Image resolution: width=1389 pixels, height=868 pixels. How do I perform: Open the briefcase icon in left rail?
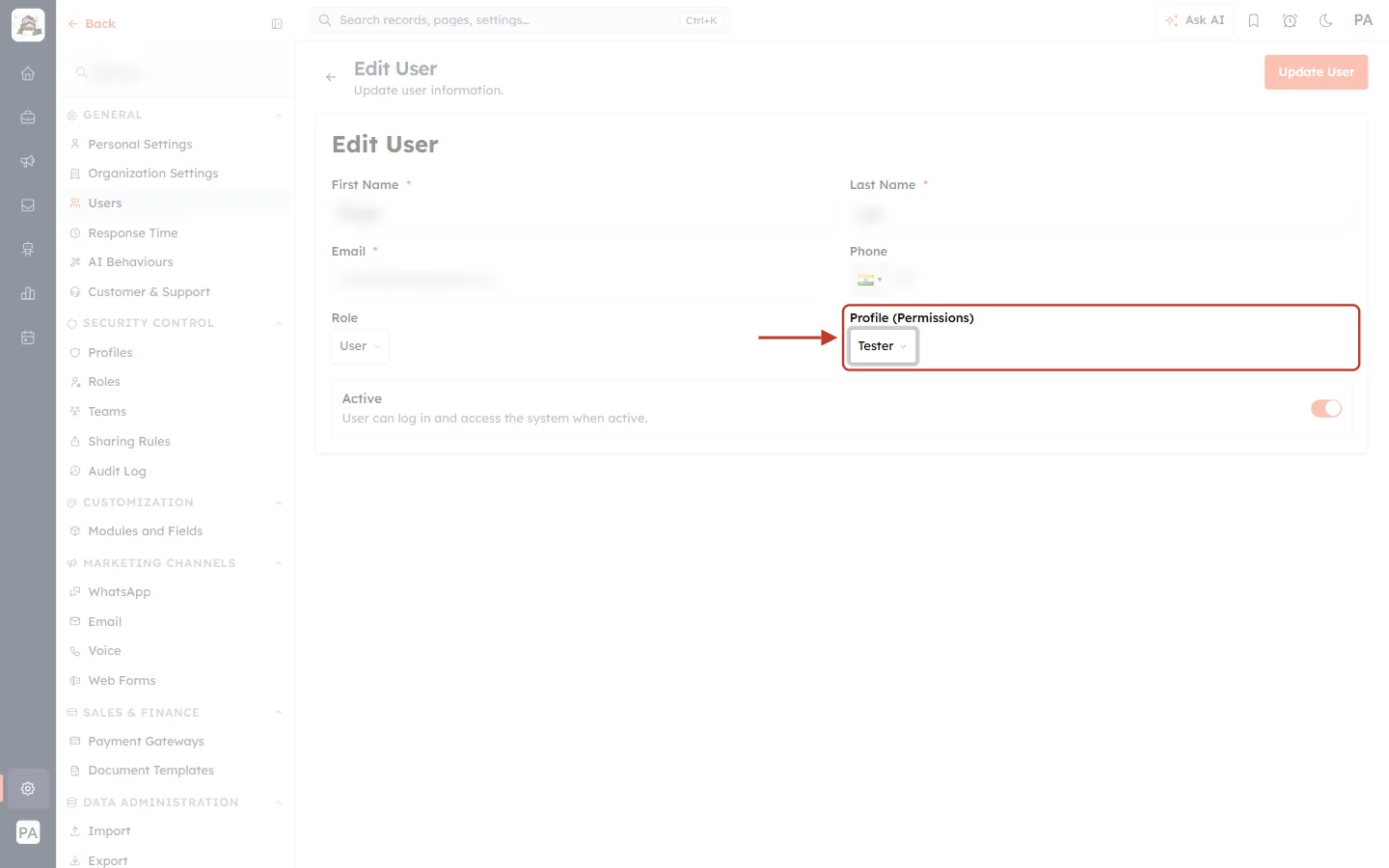point(28,117)
